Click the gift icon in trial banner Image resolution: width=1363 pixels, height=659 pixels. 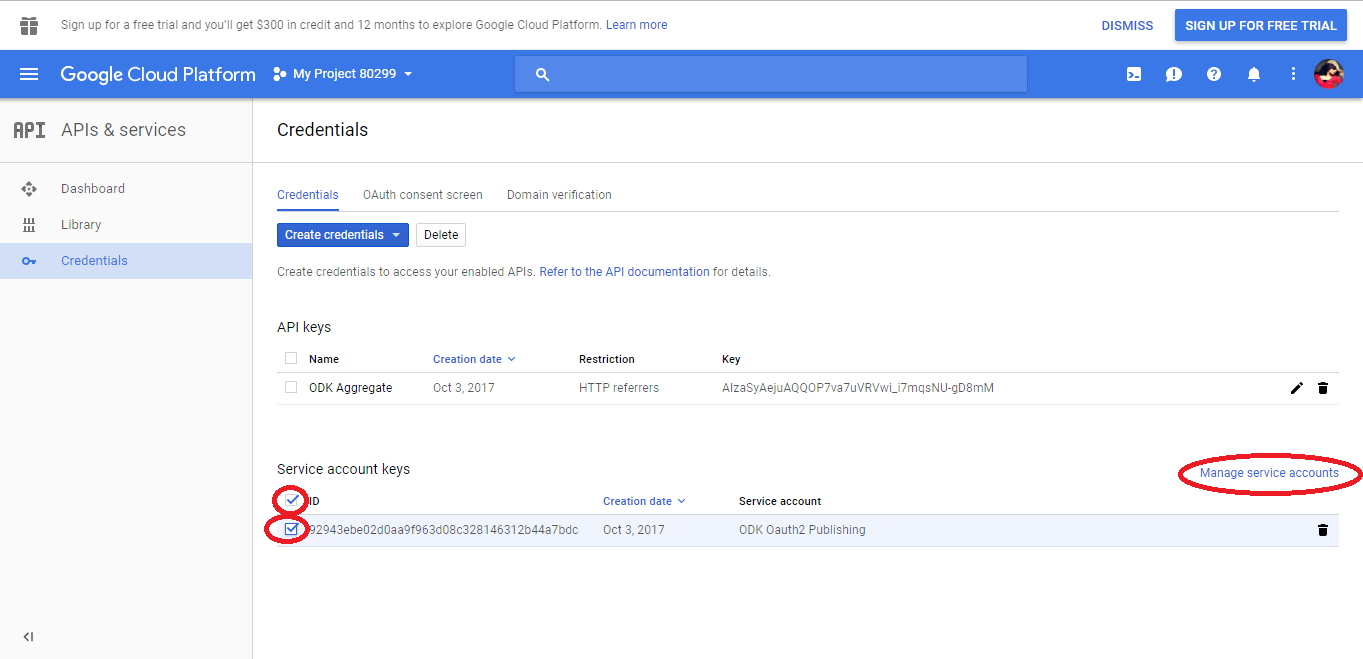click(x=29, y=25)
